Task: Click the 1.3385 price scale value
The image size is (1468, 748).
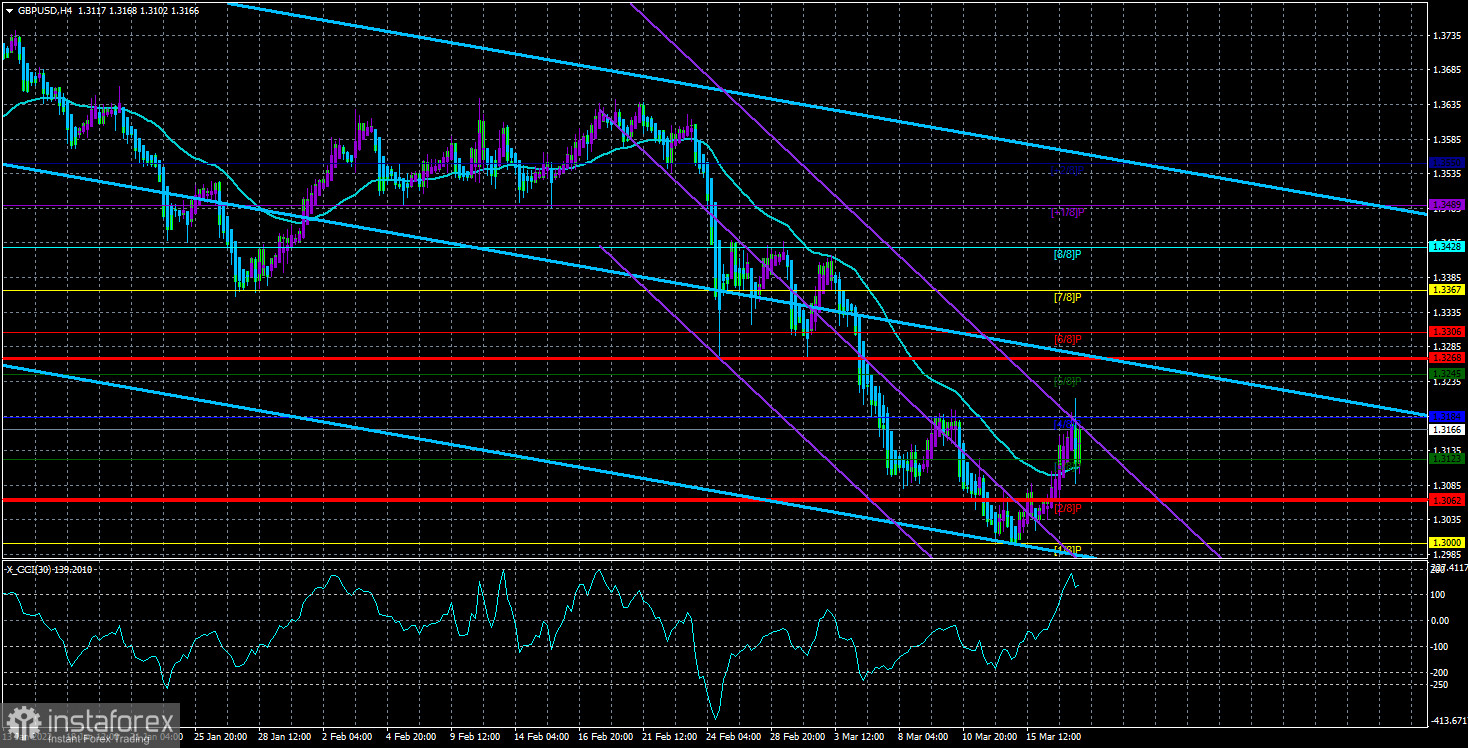Action: click(x=1448, y=277)
